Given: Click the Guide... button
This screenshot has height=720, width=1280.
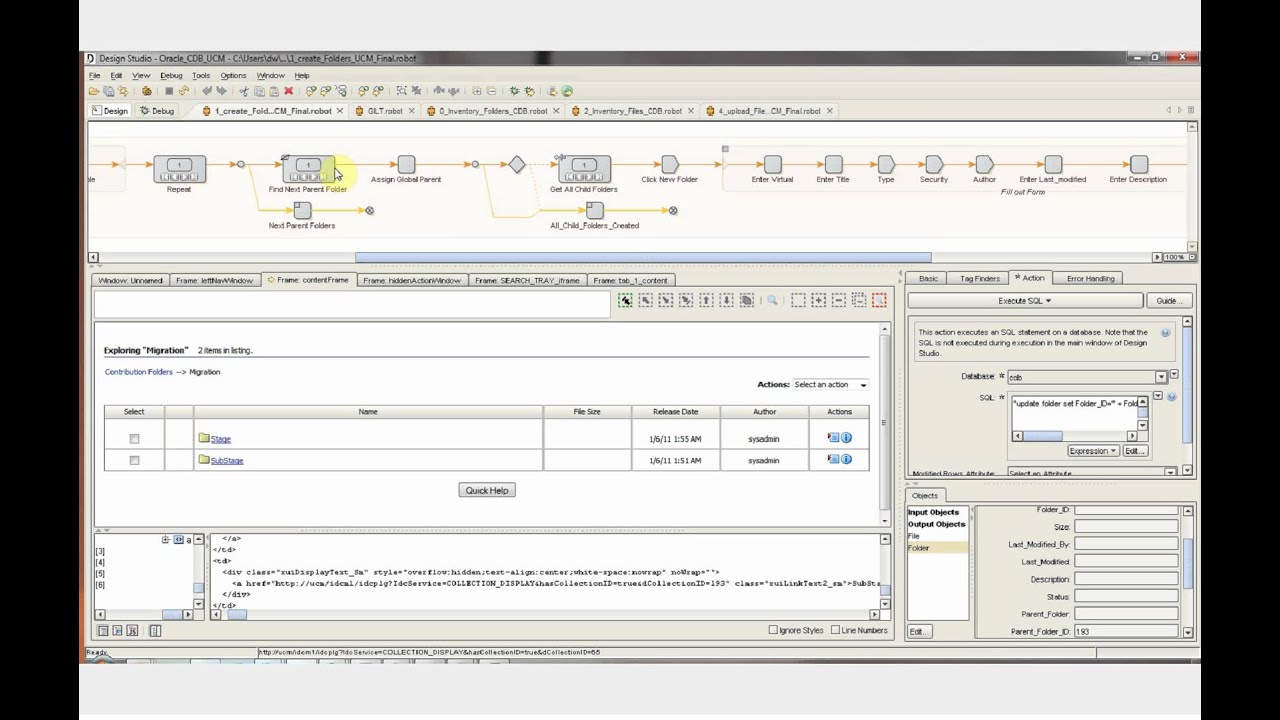Looking at the screenshot, I should point(1167,301).
